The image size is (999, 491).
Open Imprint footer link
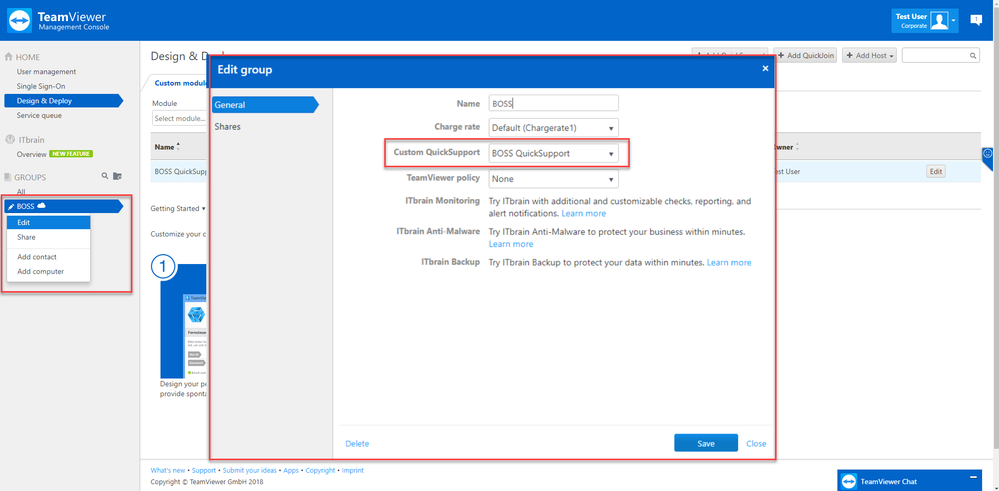[352, 471]
